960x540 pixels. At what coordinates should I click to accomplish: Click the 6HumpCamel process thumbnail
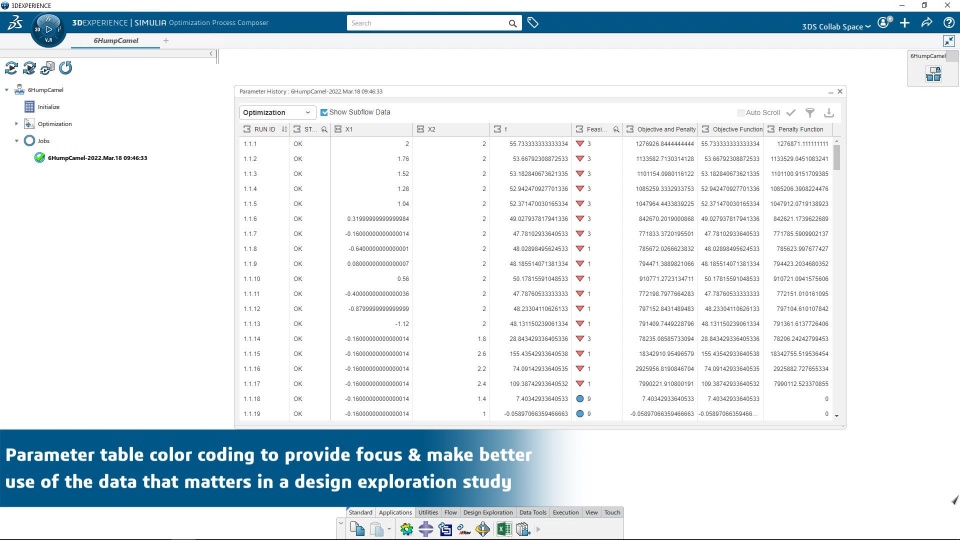click(x=934, y=74)
